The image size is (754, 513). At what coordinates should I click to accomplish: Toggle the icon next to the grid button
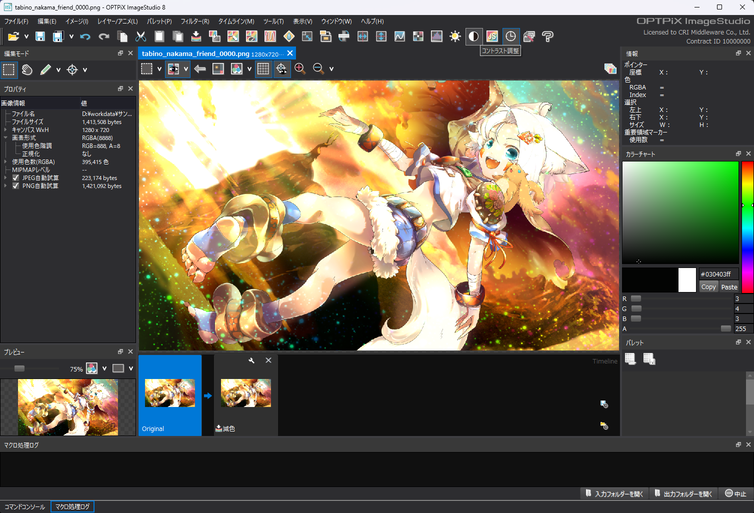coord(282,69)
